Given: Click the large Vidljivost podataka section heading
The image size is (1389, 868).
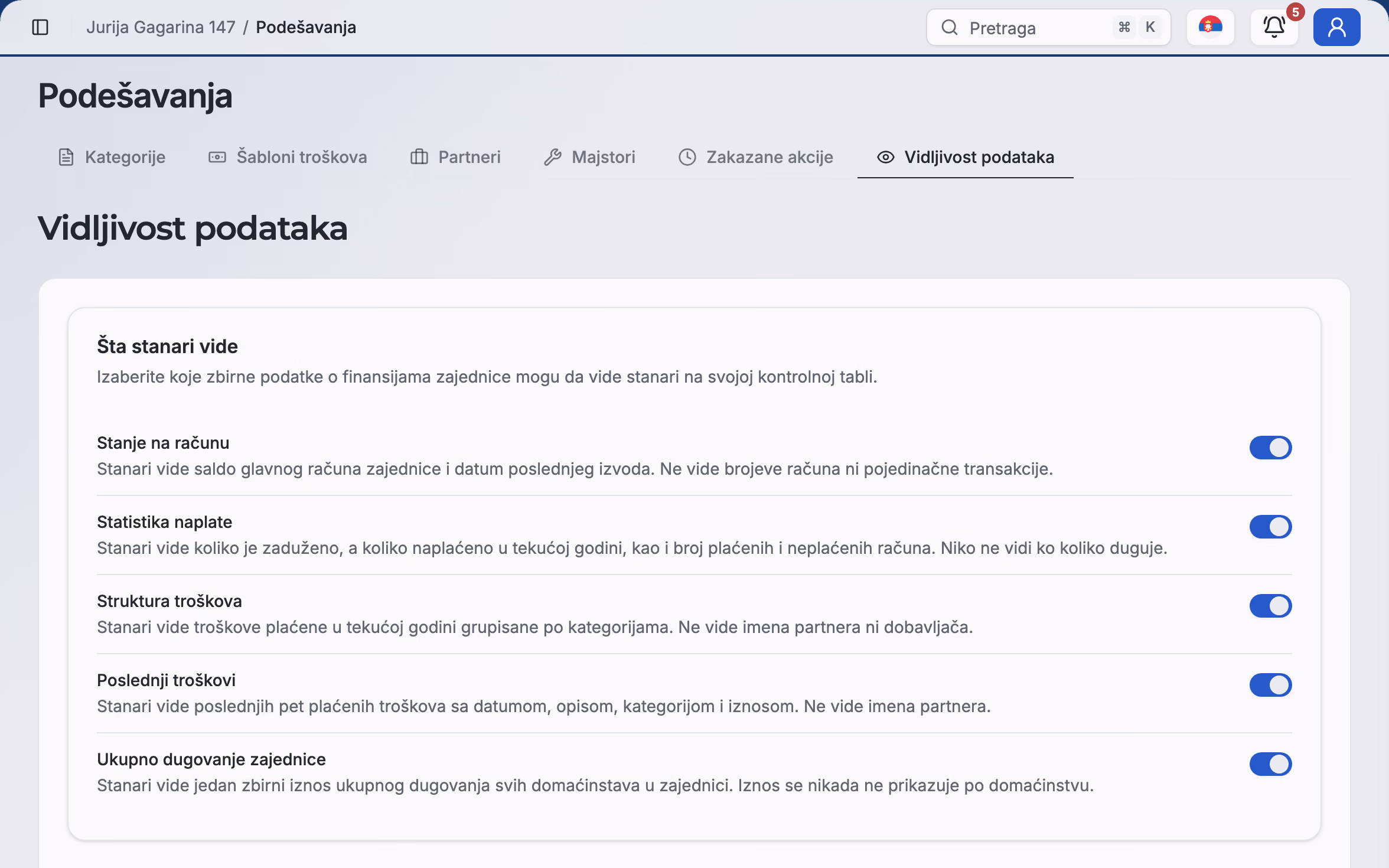Looking at the screenshot, I should click(x=193, y=229).
